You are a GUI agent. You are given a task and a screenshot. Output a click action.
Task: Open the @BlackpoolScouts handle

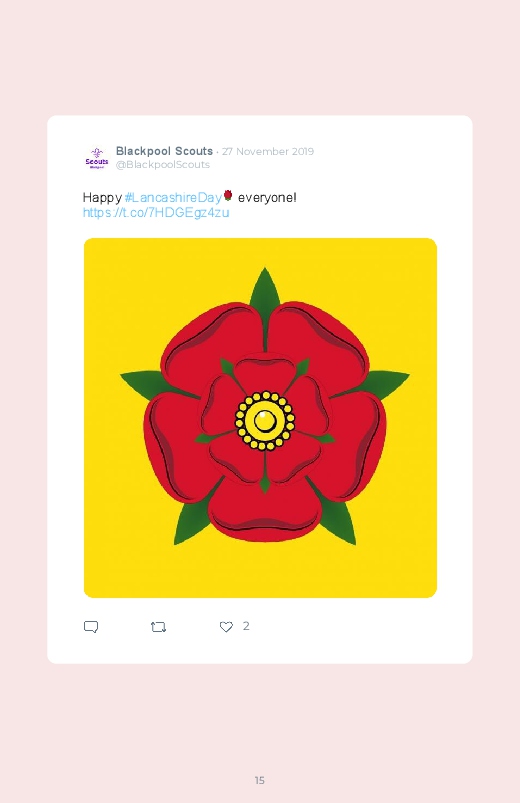tap(163, 164)
